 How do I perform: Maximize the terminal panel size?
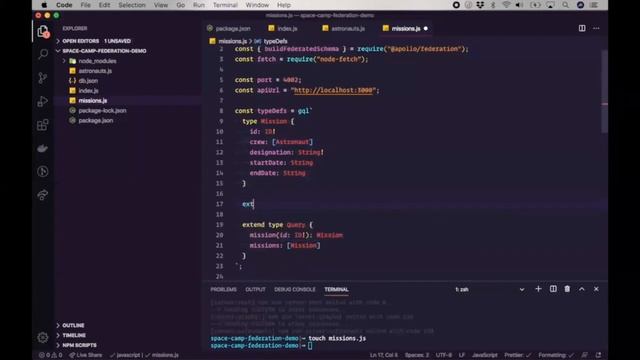coord(582,289)
